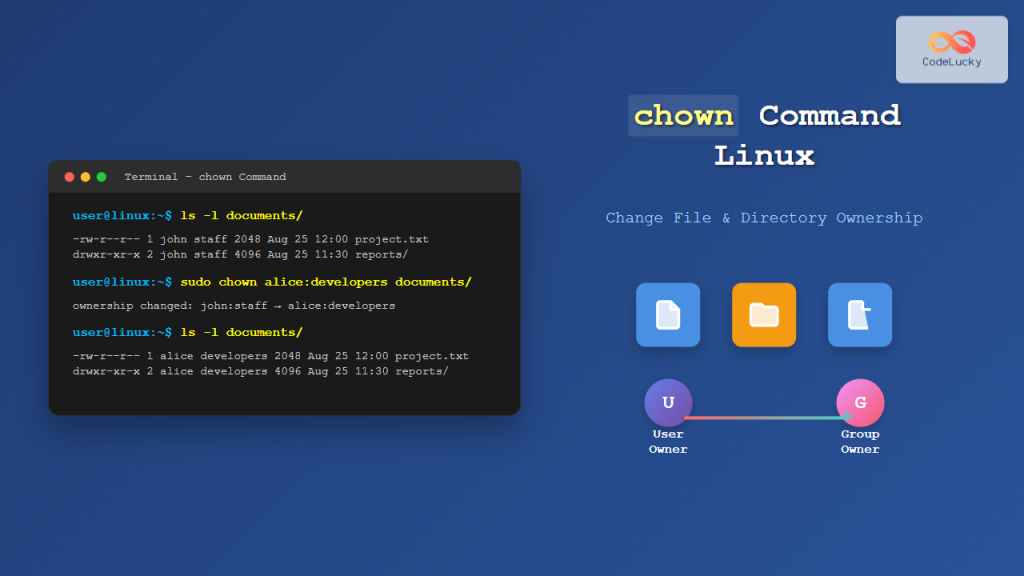Click the blue file-with-tab icon
This screenshot has width=1024, height=576.
tap(860, 314)
